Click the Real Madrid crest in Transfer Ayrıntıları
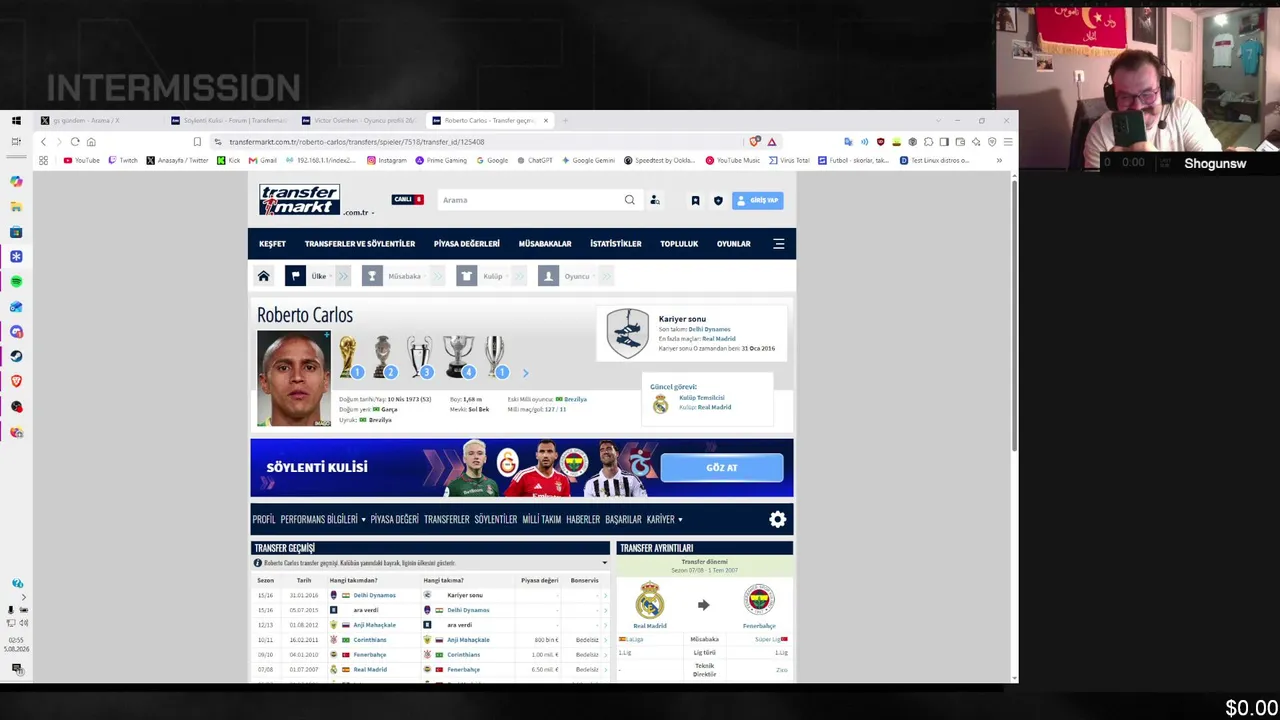Screen dimensions: 1280x720 tap(650, 601)
